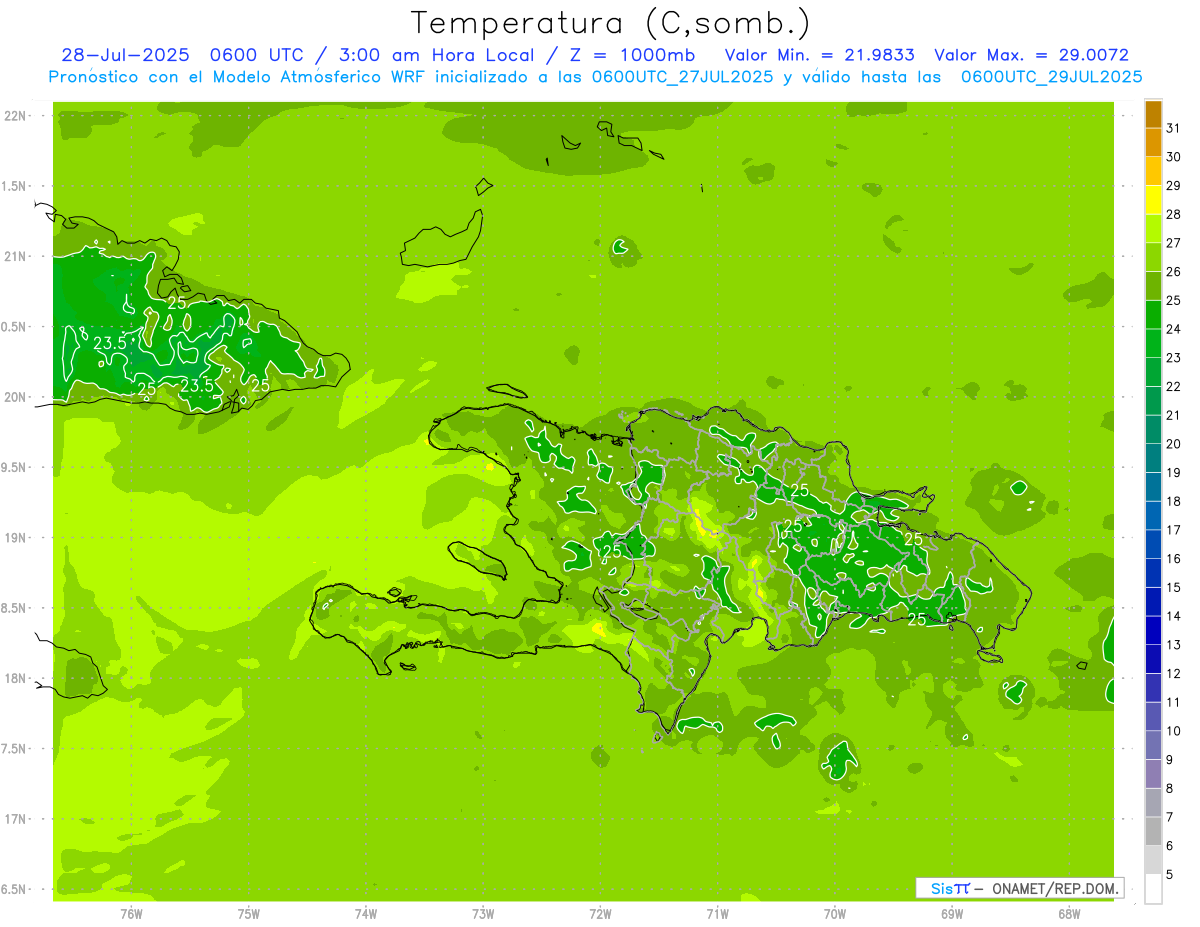Image resolution: width=1200 pixels, height=927 pixels.
Task: Select the date "28-Jul-2025" in header
Action: point(127,55)
